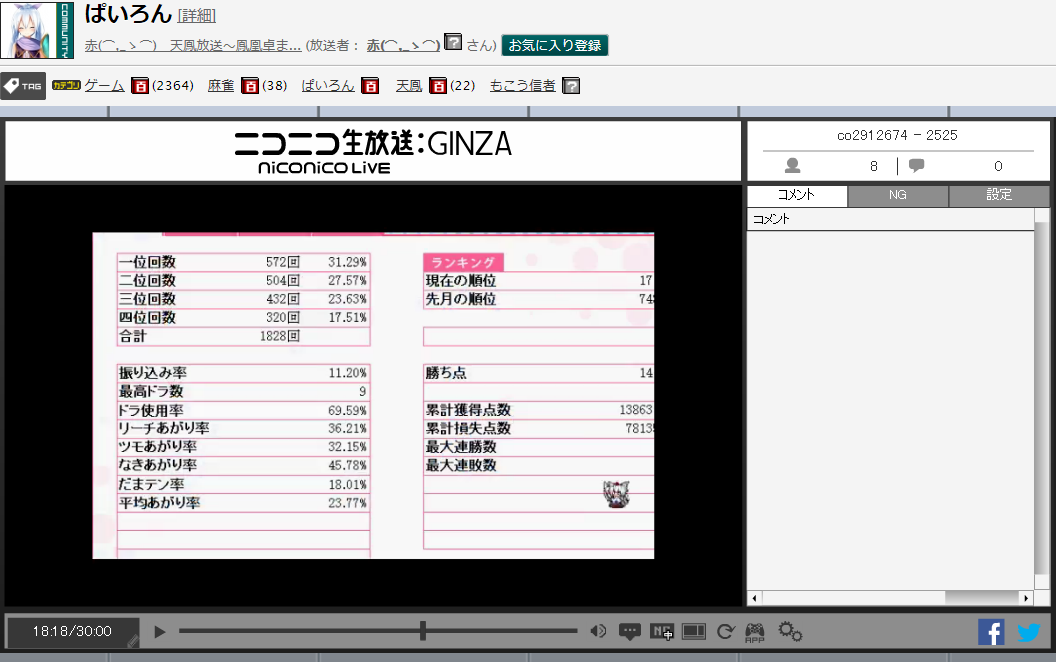Share on Twitter icon

tap(1028, 632)
